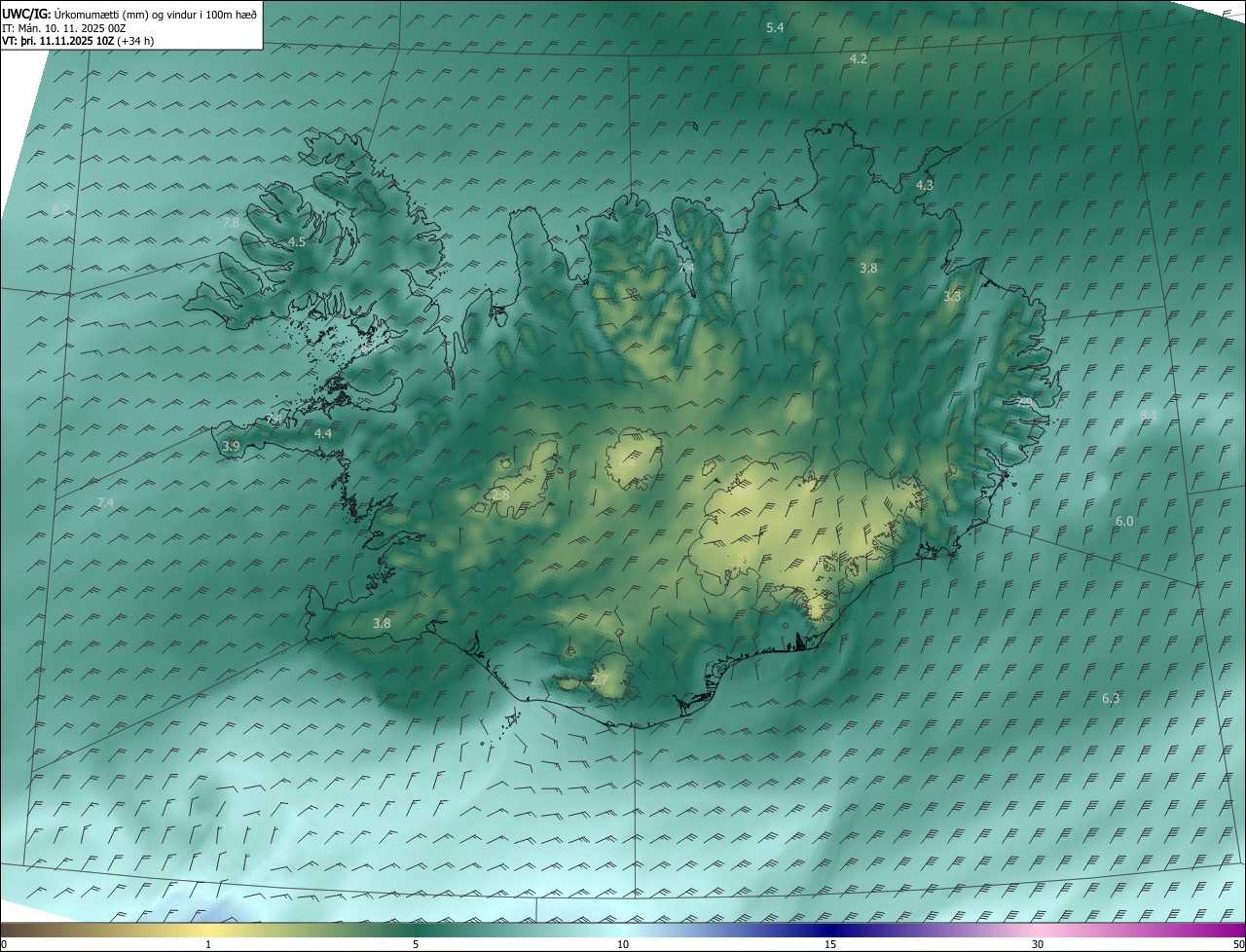This screenshot has height=952, width=1246.
Task: Click the color scale tick labeled 15
Action: click(x=830, y=944)
